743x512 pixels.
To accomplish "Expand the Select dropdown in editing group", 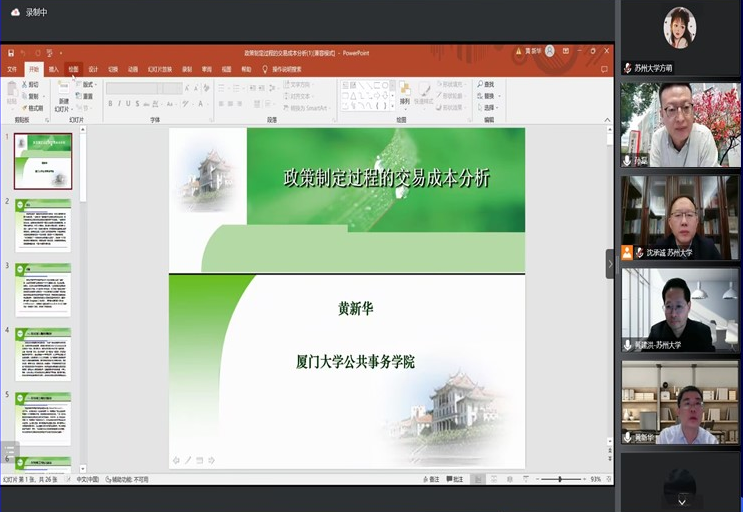I will coord(489,107).
